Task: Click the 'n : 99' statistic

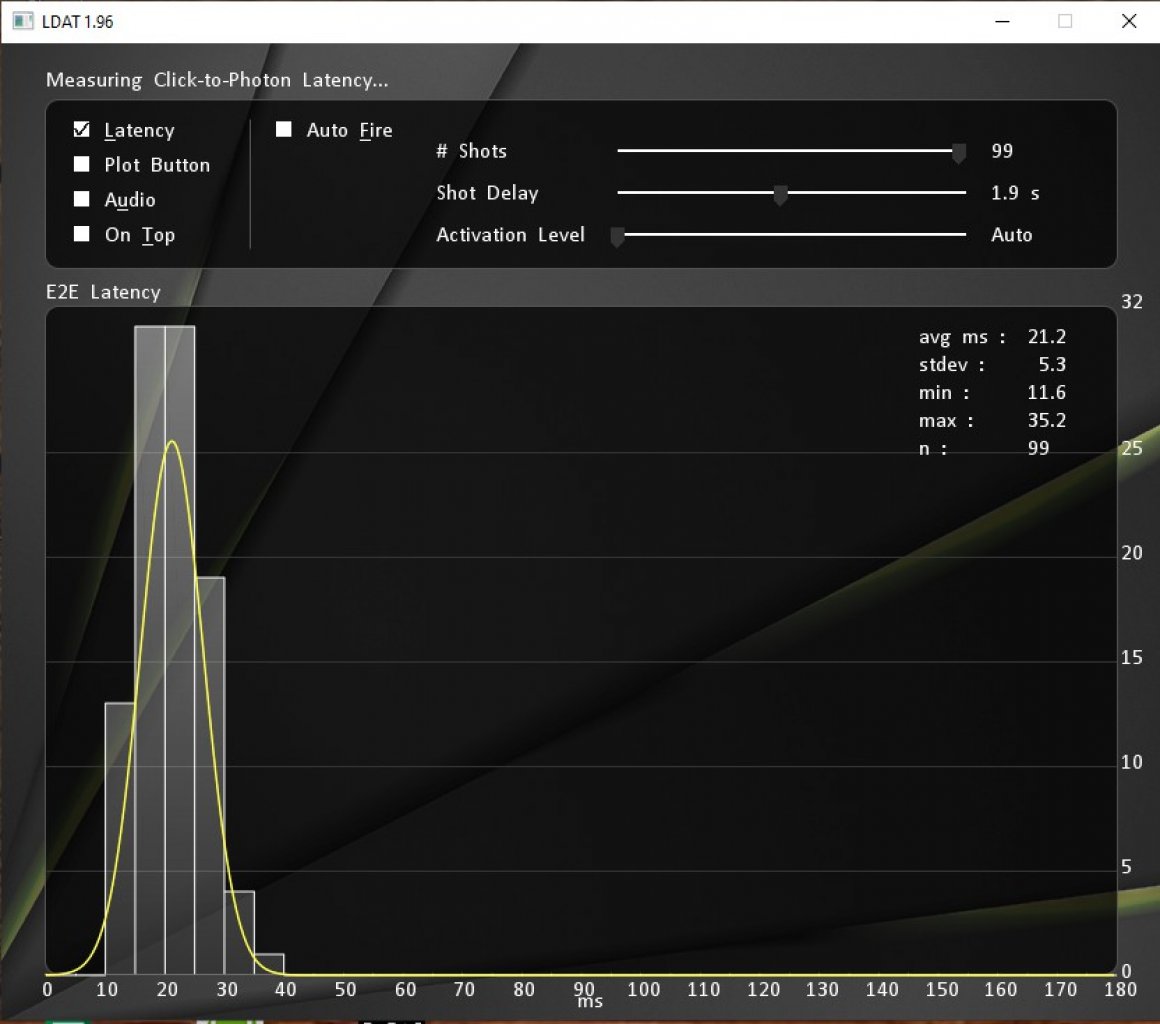Action: (x=984, y=448)
